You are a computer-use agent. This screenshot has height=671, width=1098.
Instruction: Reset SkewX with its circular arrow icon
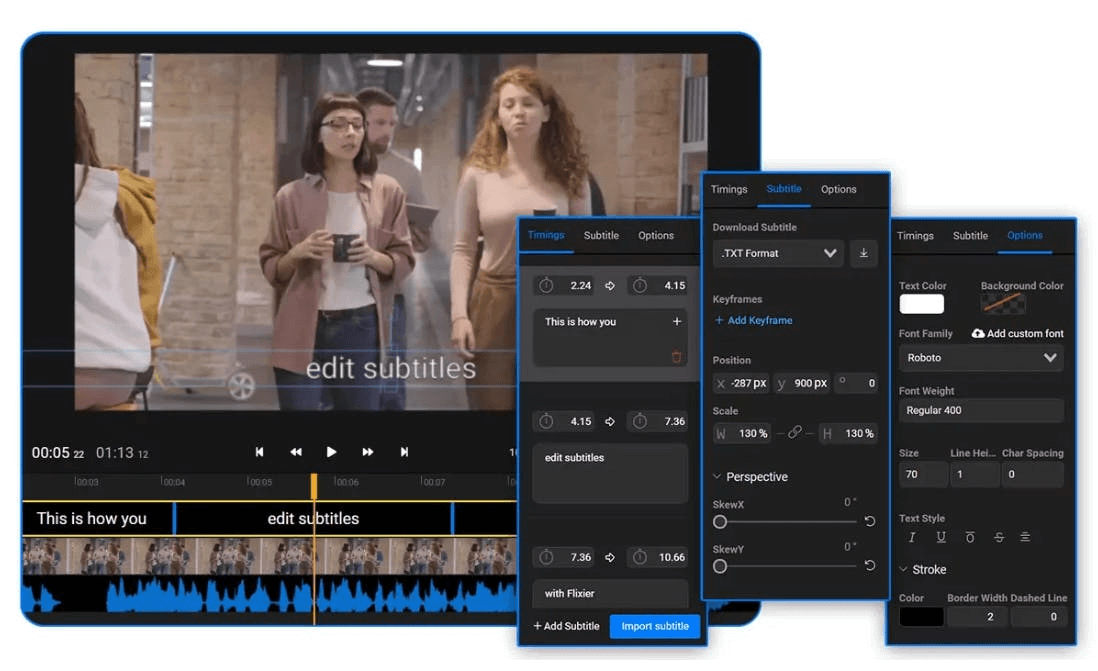[870, 521]
